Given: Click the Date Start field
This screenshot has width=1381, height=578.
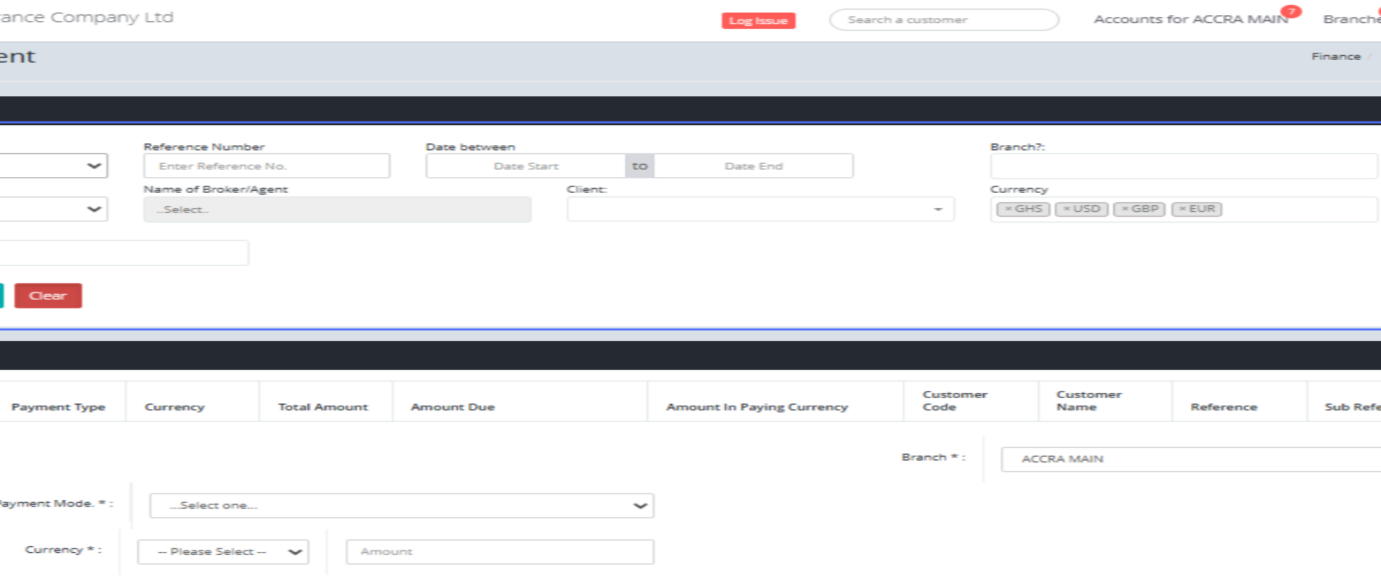Looking at the screenshot, I should [x=526, y=166].
